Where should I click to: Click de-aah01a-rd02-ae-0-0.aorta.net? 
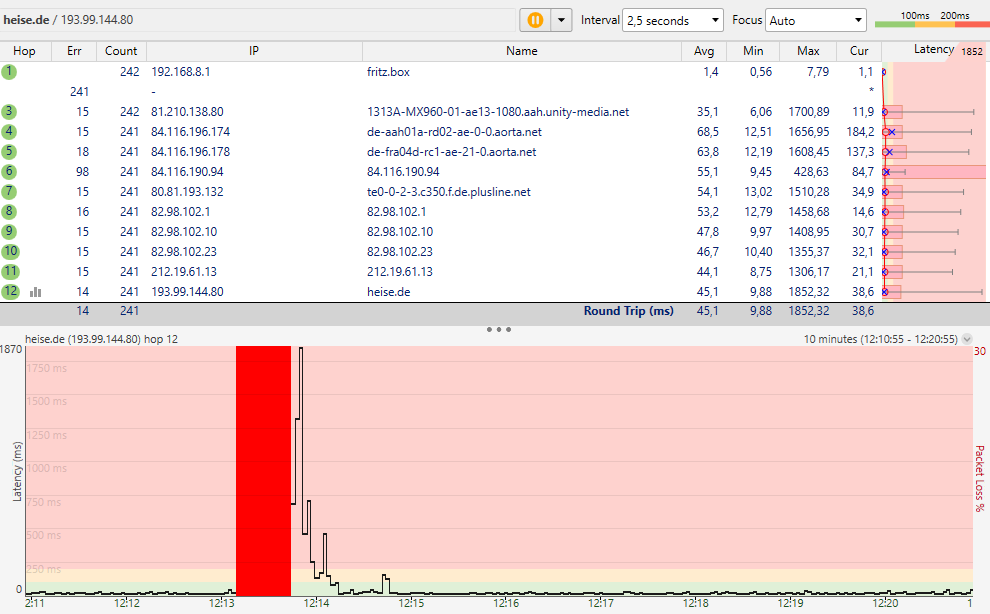click(x=455, y=132)
